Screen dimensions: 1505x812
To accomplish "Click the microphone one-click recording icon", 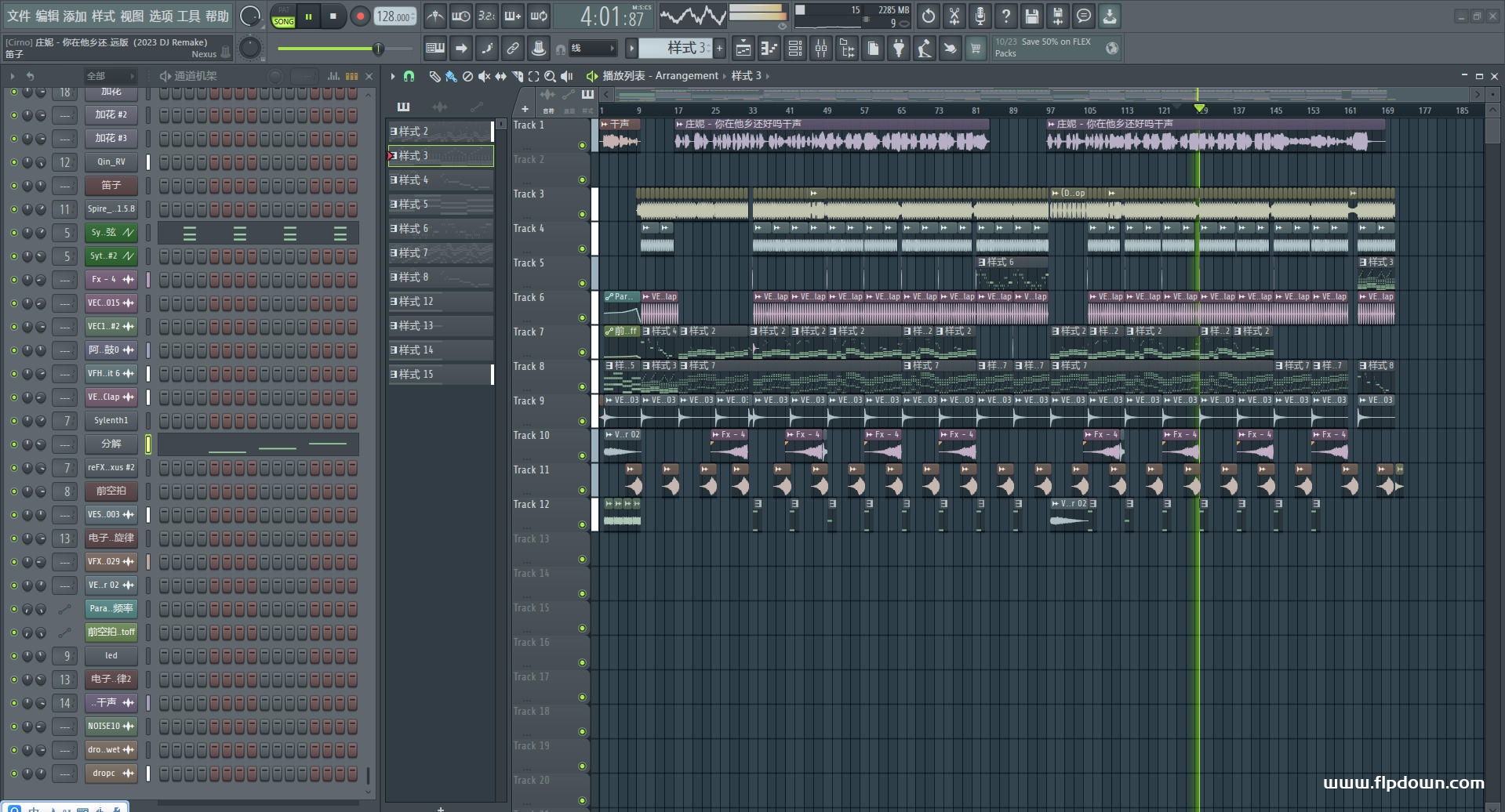I will tap(980, 16).
